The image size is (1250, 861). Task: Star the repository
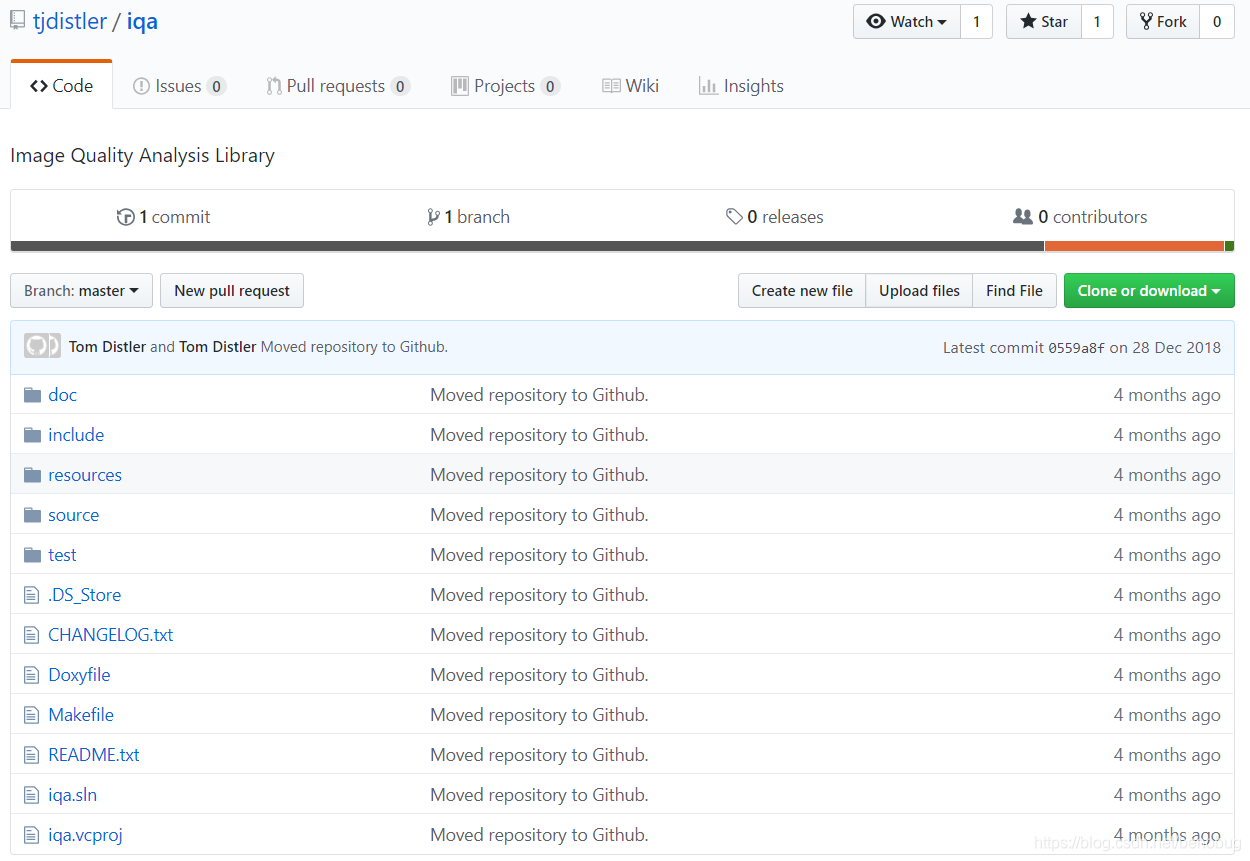pyautogui.click(x=1044, y=22)
